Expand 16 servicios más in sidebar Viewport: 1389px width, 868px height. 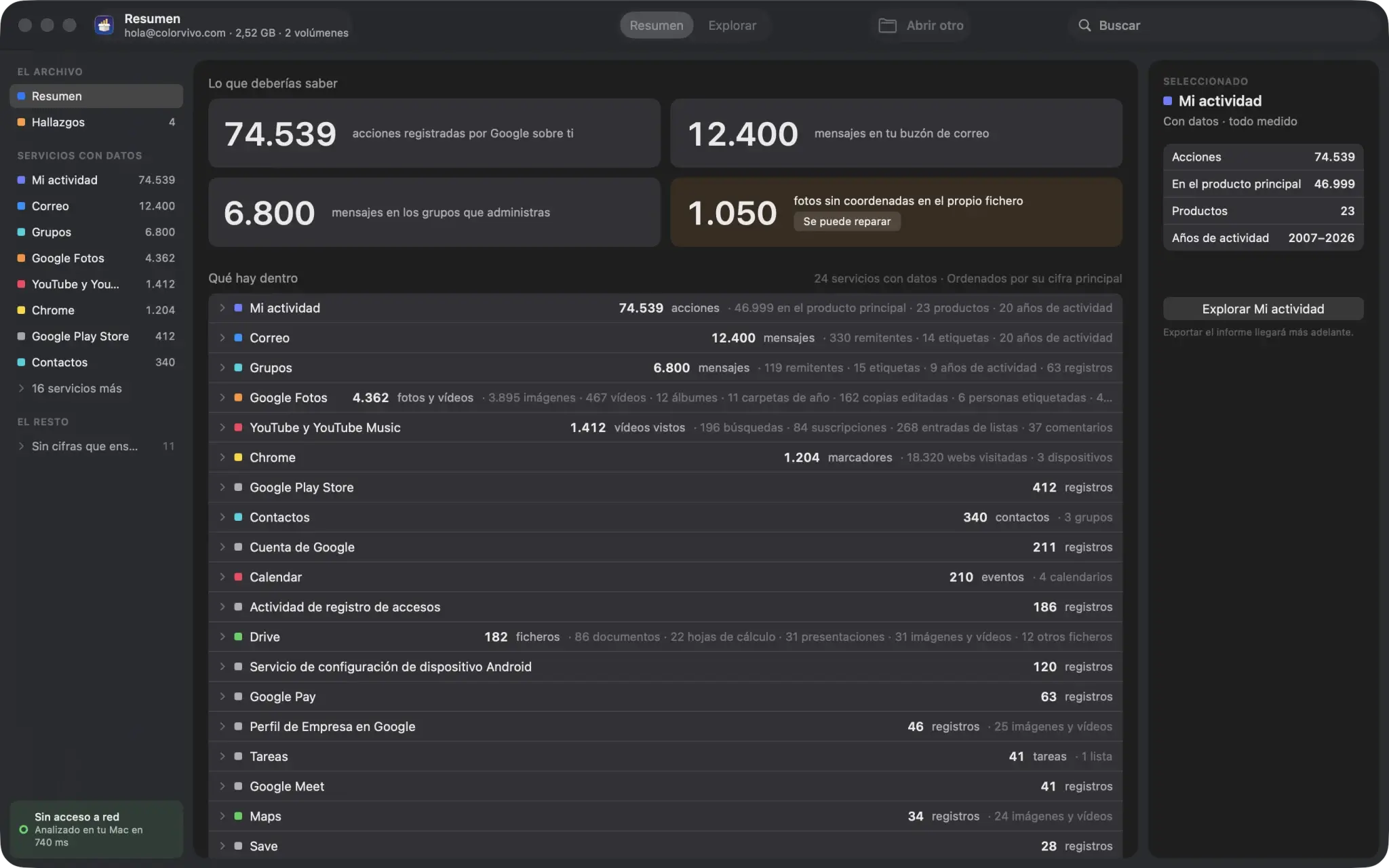point(96,388)
